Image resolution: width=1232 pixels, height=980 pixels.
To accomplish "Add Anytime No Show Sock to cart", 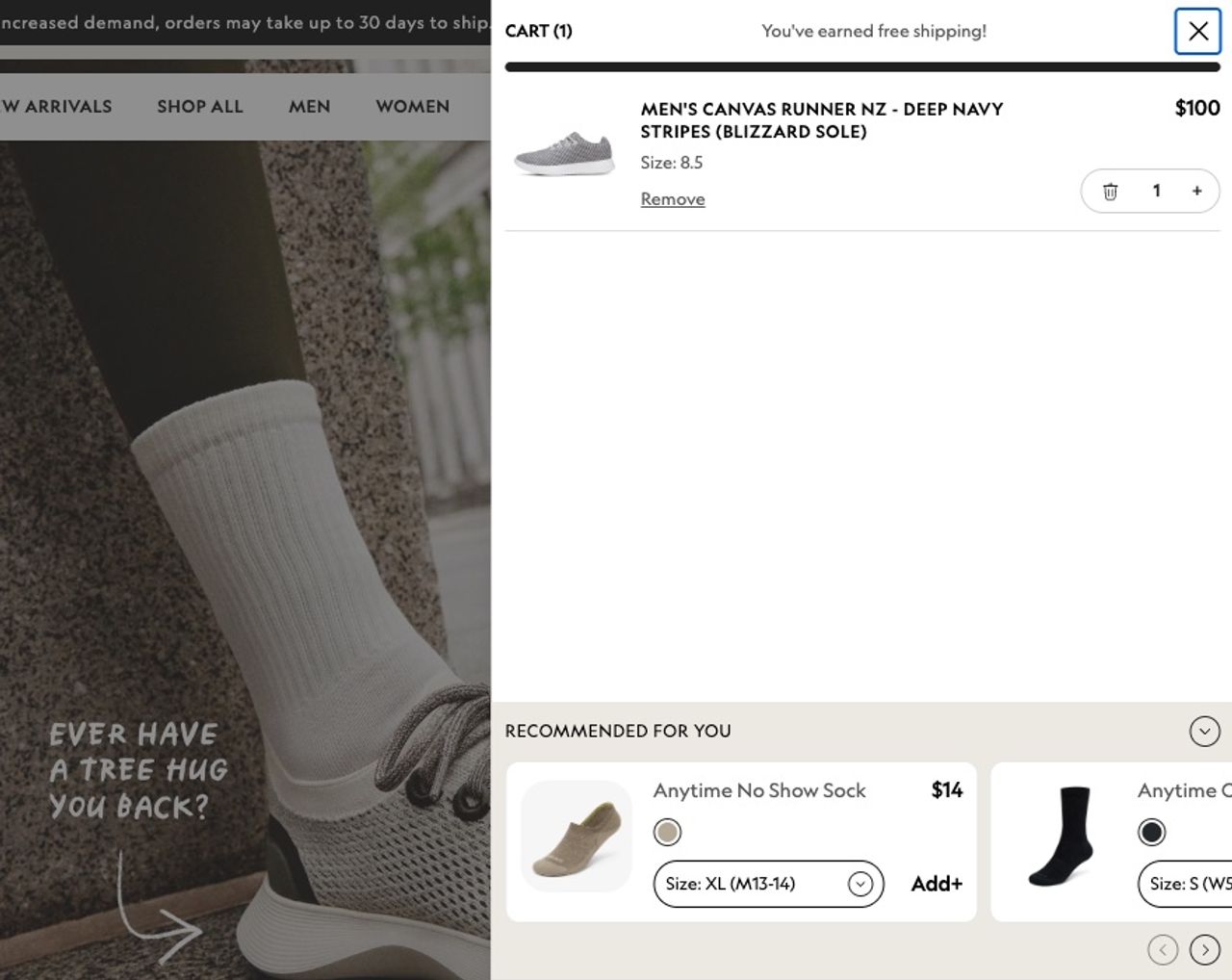I will coord(937,884).
